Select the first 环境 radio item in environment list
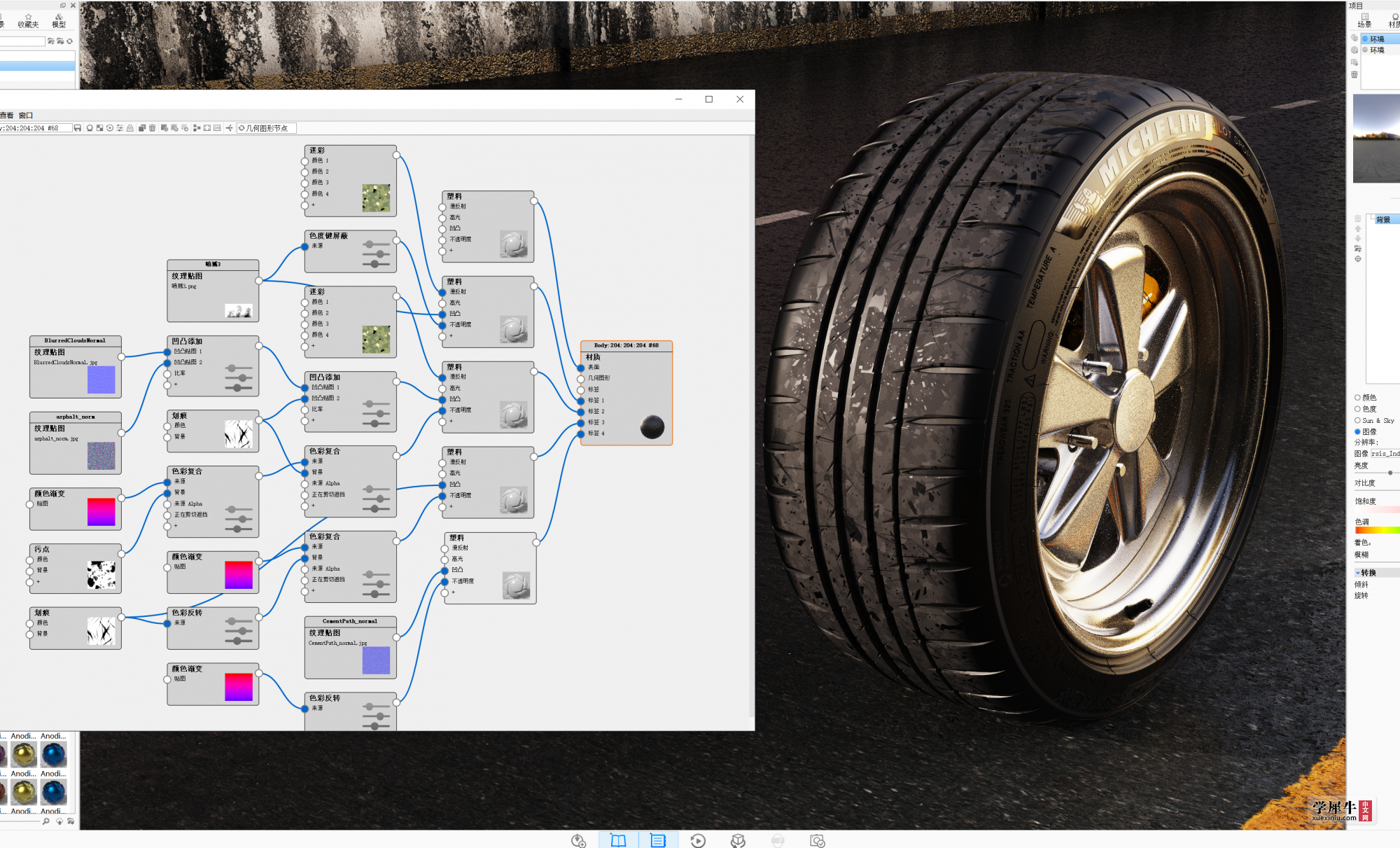The height and width of the screenshot is (848, 1400). click(1365, 39)
